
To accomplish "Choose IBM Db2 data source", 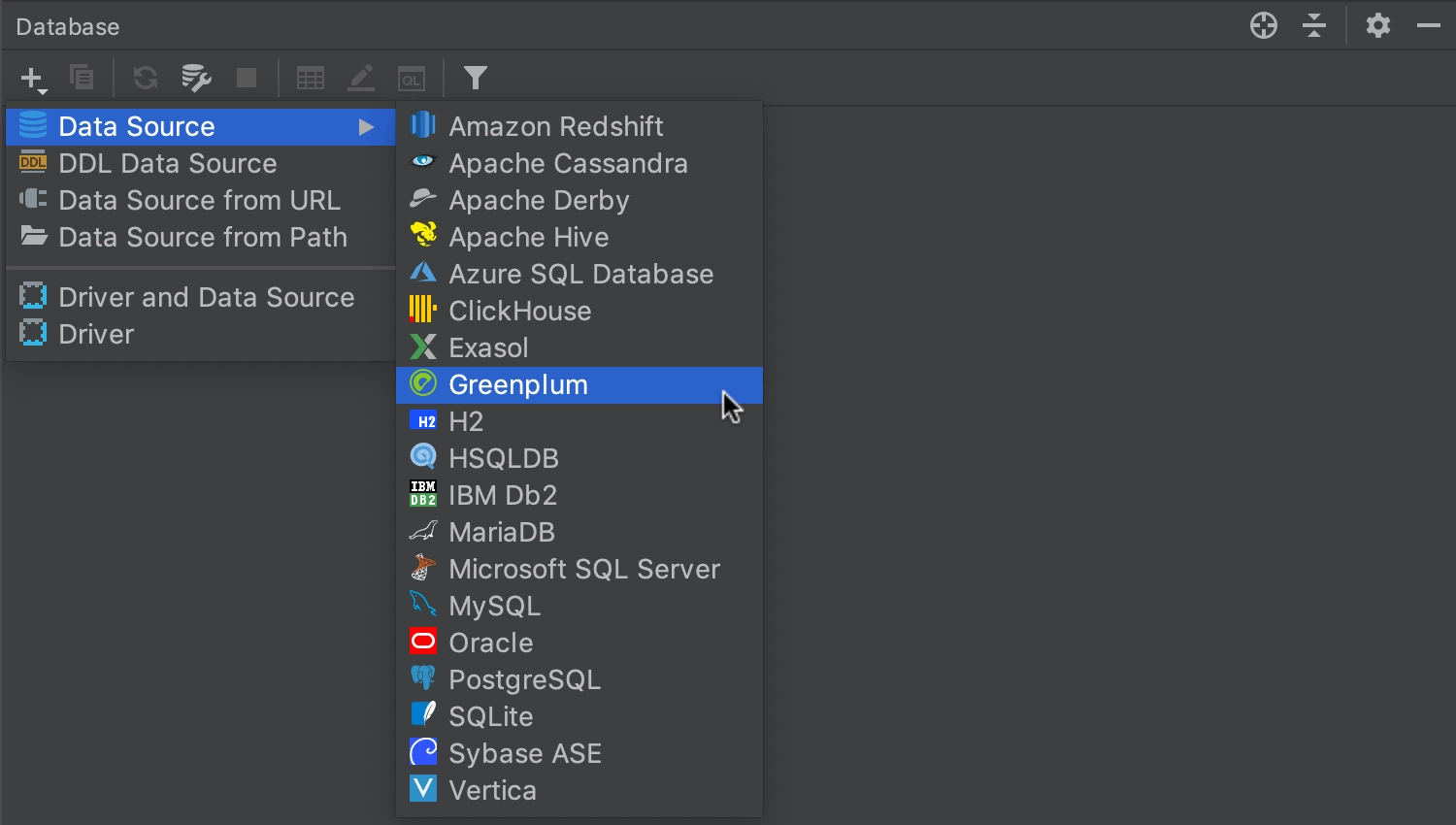I will point(579,496).
